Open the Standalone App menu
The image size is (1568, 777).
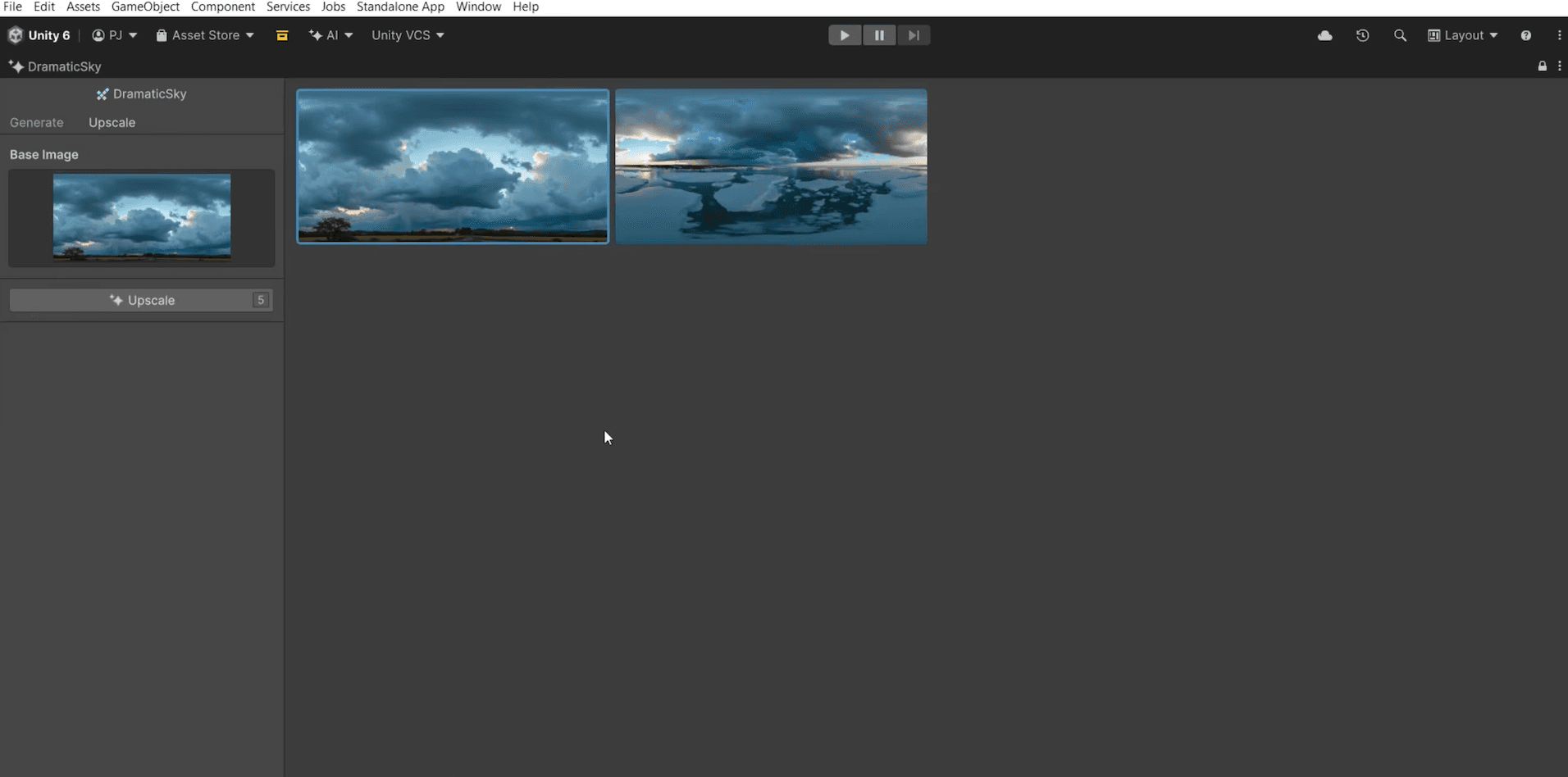400,7
